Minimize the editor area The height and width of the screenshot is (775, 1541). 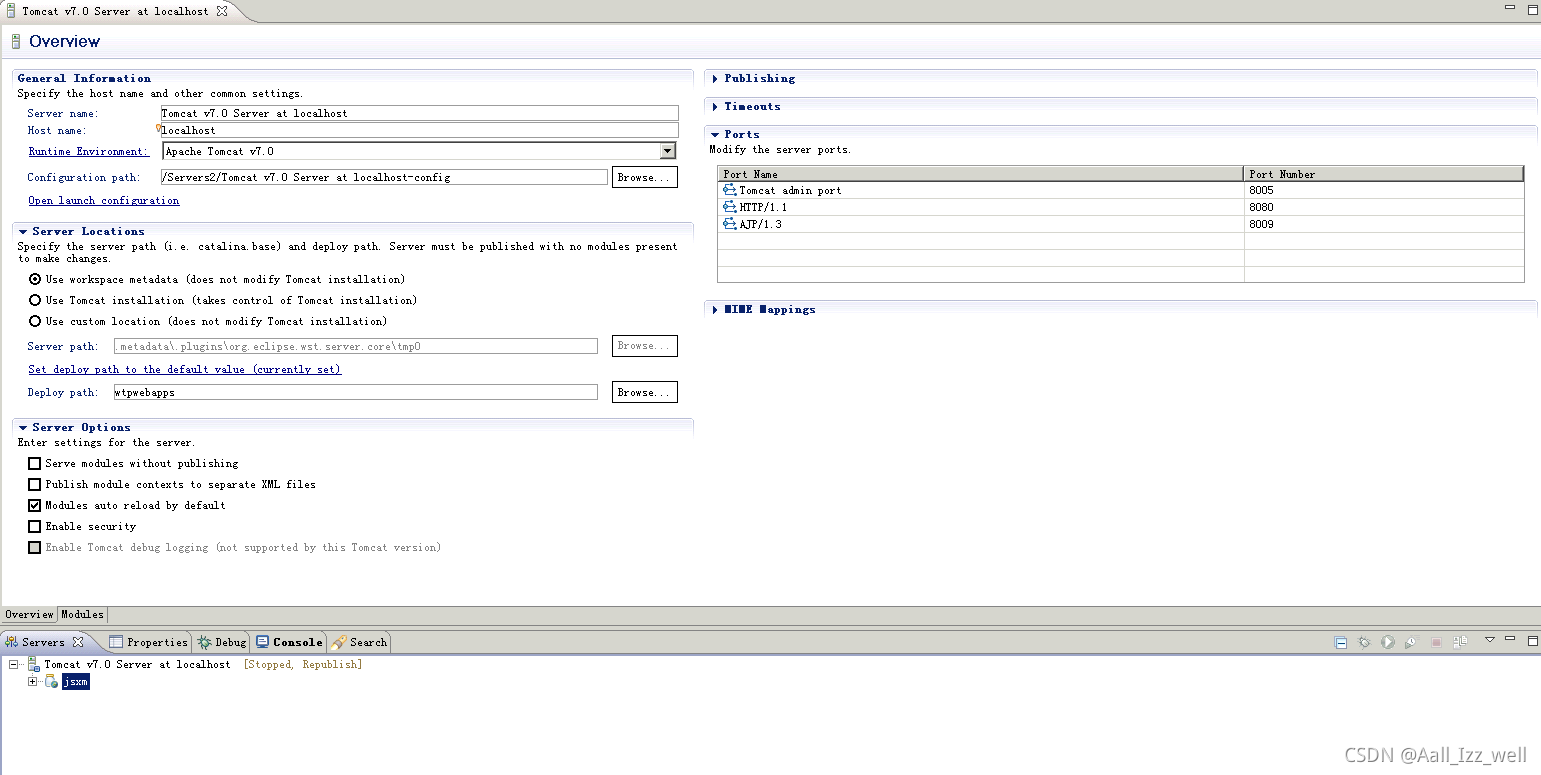pyautogui.click(x=1510, y=8)
